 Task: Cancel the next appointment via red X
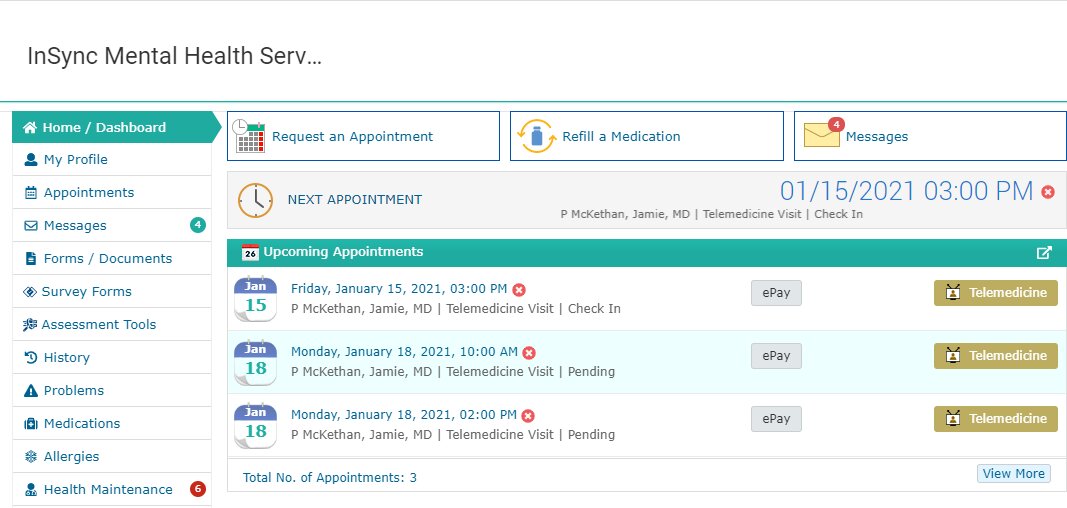point(1047,192)
